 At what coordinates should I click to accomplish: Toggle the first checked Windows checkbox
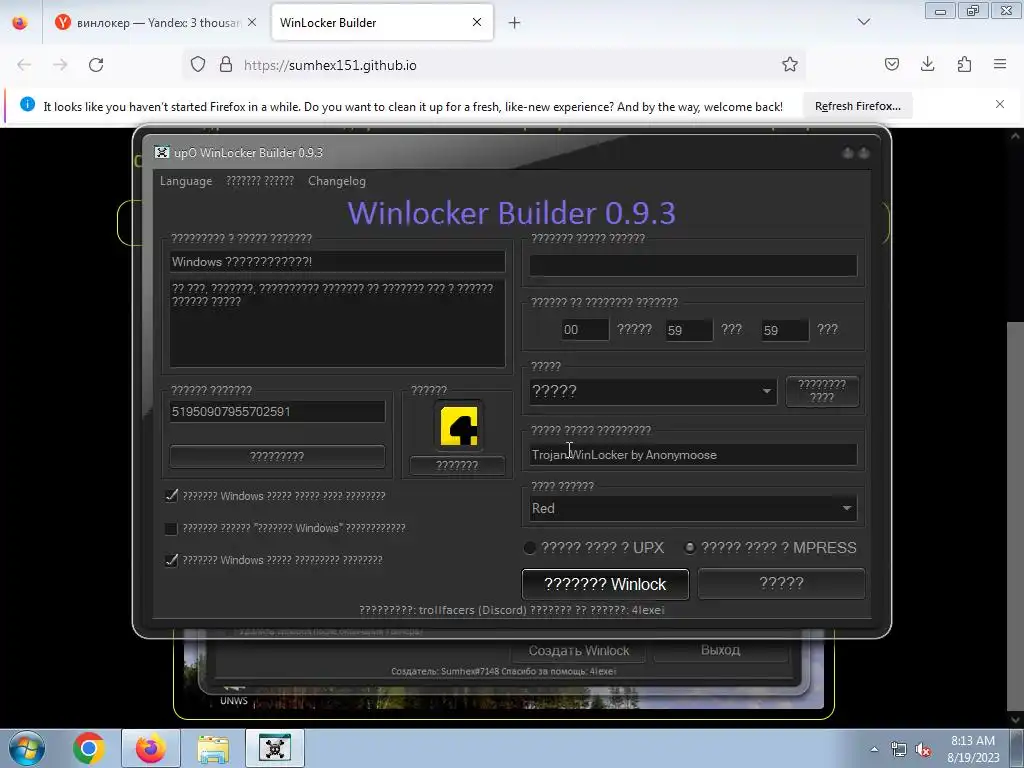171,496
